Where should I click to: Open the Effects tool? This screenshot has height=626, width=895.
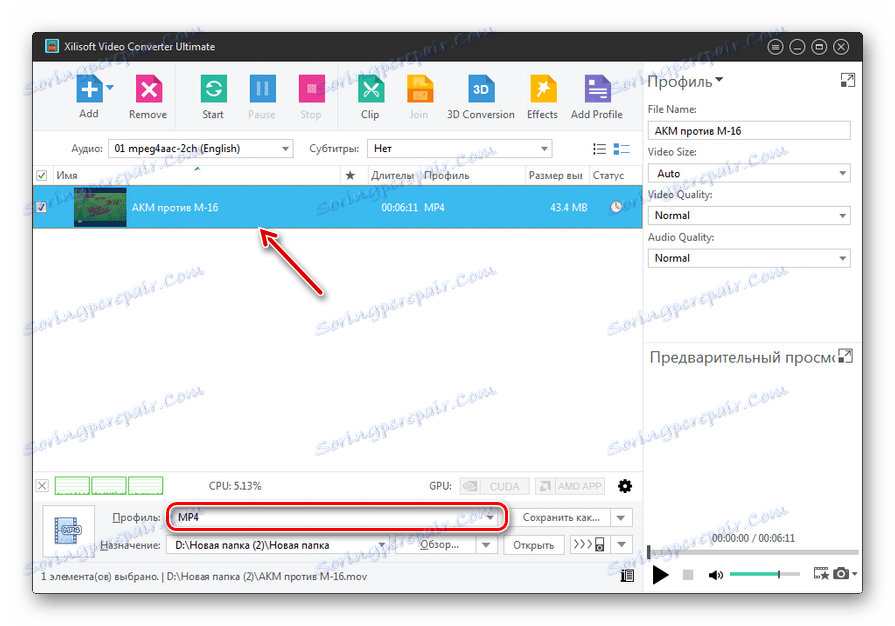(x=542, y=97)
